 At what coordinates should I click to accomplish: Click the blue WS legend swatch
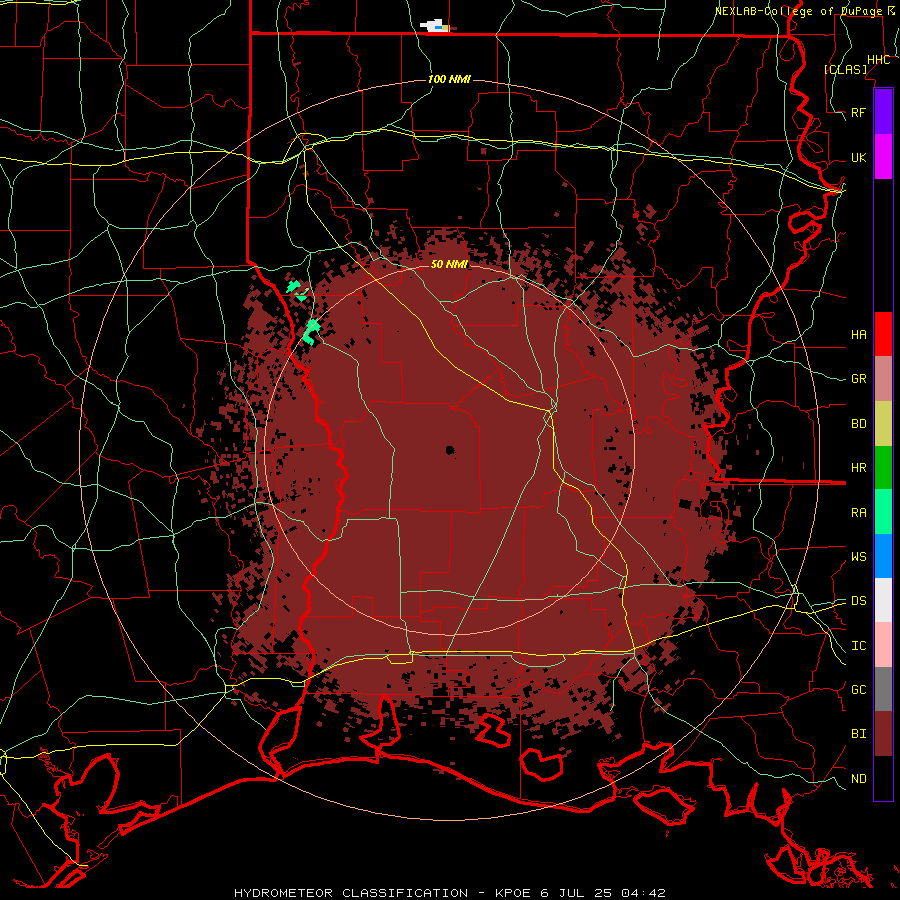(x=883, y=556)
